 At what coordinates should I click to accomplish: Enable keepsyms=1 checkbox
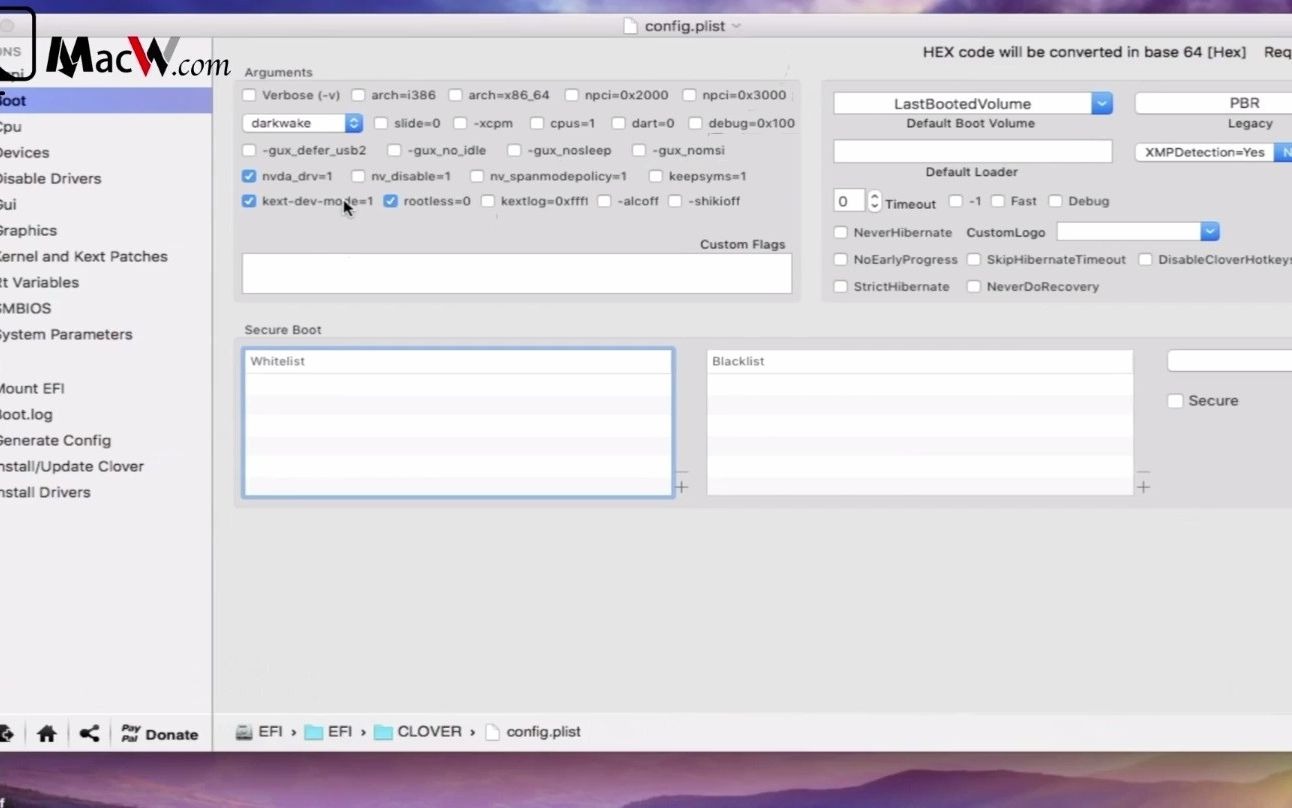tap(655, 176)
